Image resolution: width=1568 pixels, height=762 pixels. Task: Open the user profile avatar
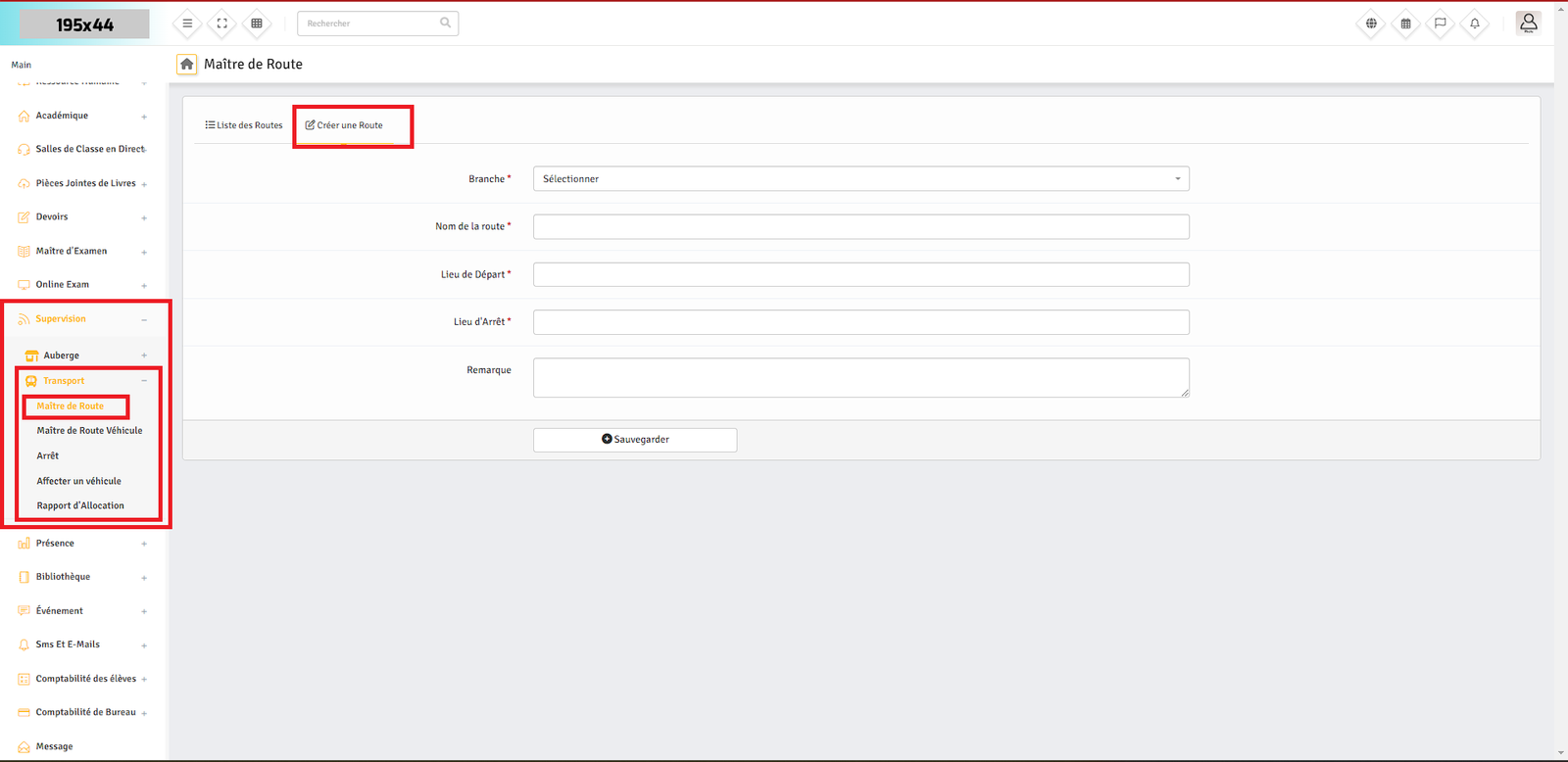(x=1528, y=23)
